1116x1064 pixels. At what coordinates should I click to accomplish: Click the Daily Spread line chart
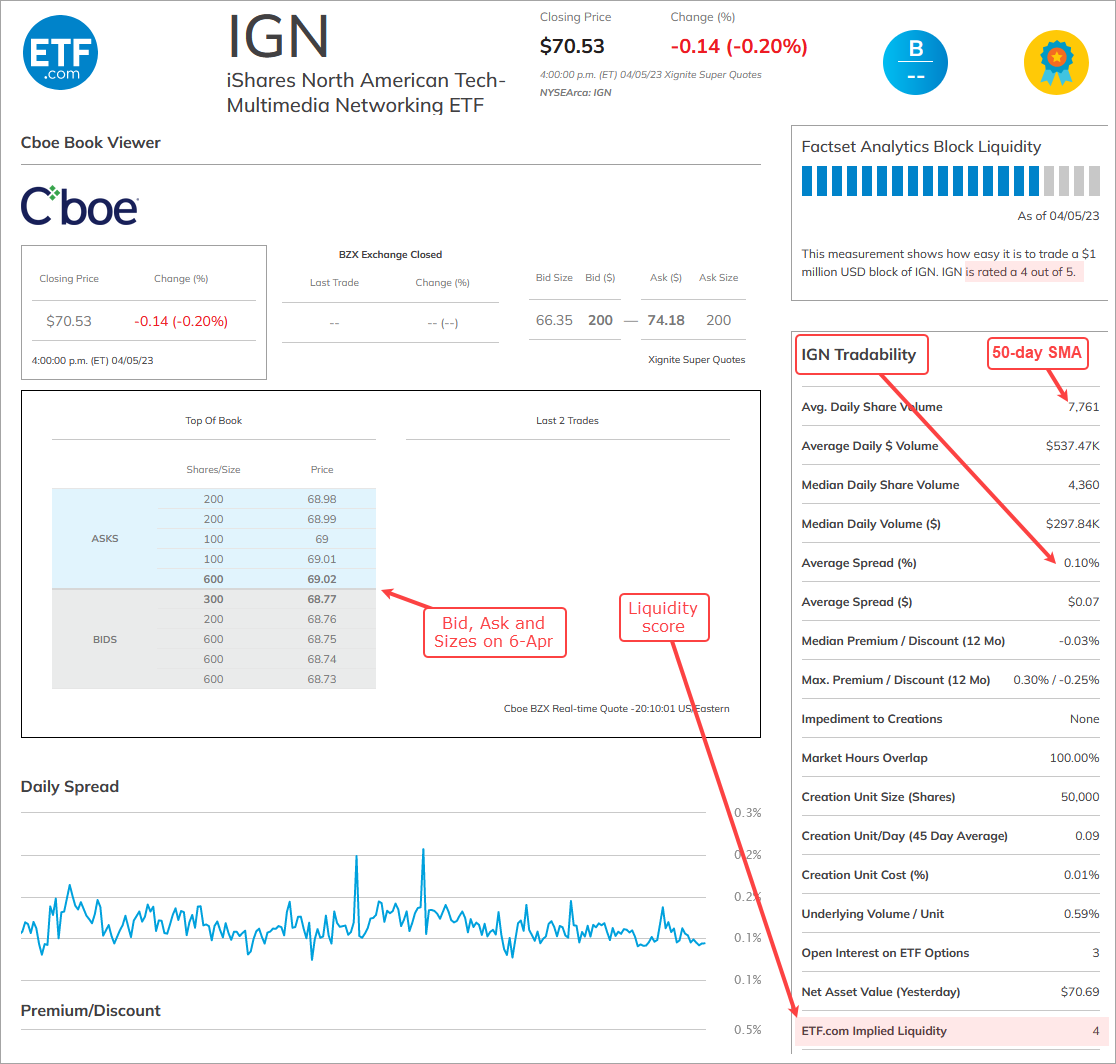coord(363,904)
